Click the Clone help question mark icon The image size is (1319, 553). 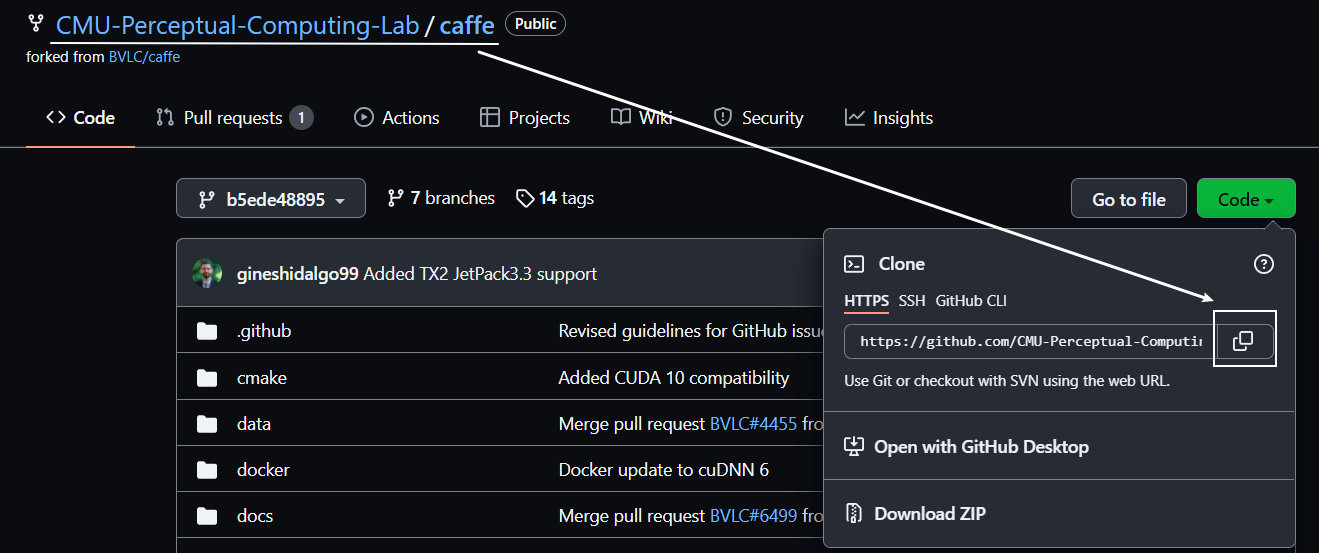(1264, 264)
